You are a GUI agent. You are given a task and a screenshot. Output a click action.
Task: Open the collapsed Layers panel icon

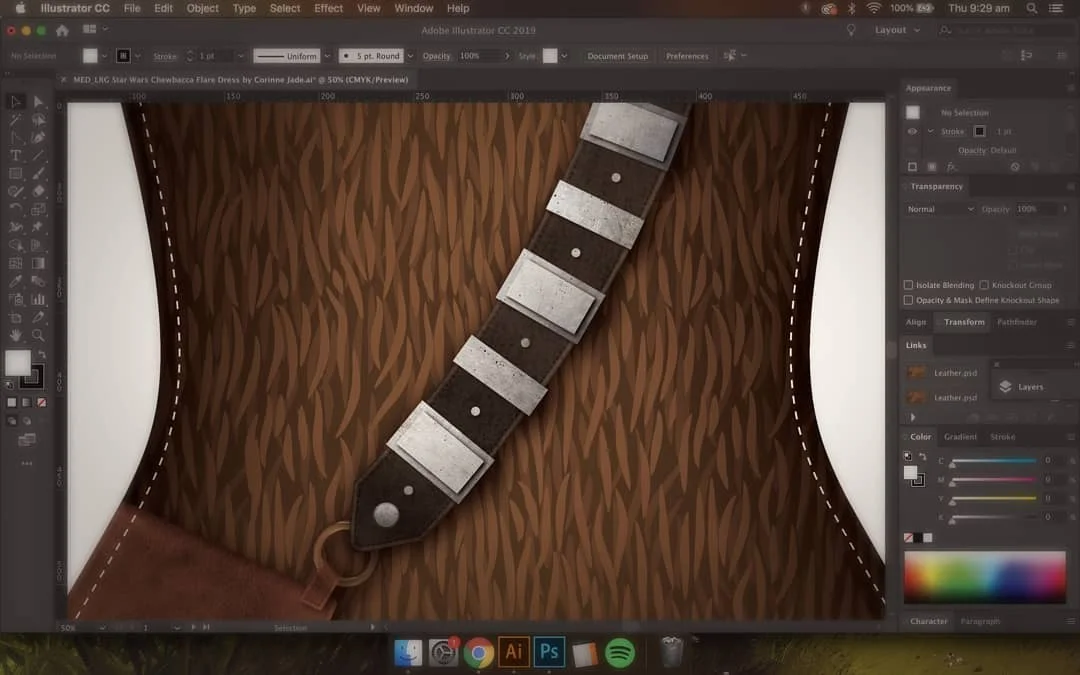pos(1005,387)
